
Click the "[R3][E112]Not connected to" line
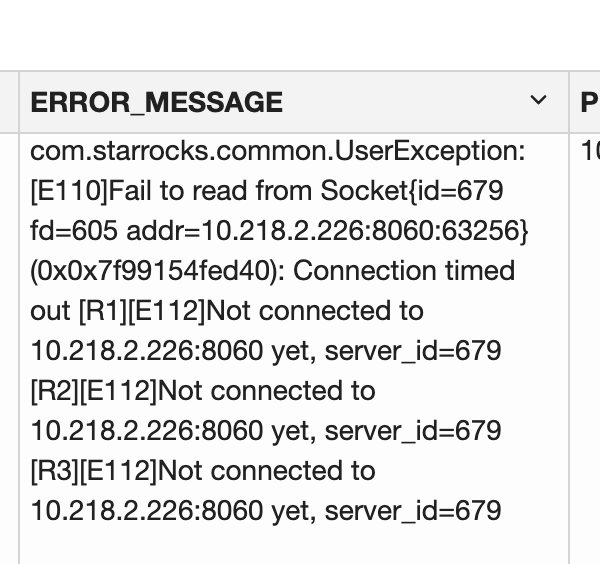pos(203,471)
